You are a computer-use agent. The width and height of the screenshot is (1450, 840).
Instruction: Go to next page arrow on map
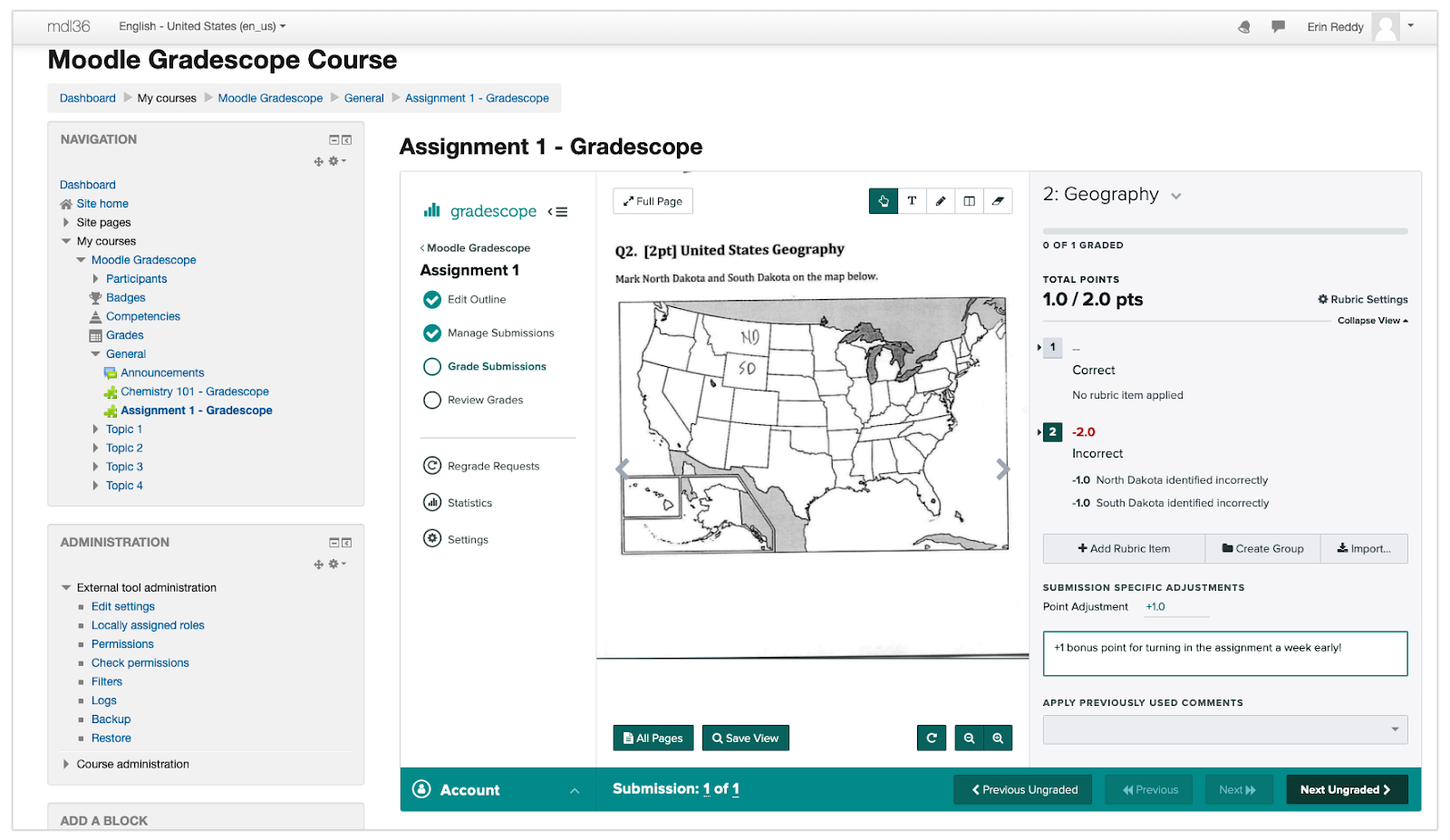pyautogui.click(x=1002, y=469)
